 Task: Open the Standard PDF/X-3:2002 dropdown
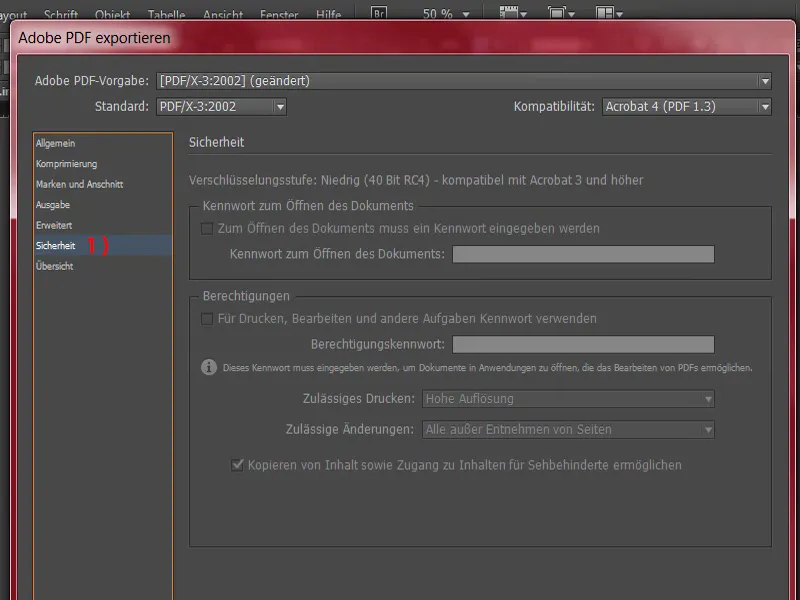(x=221, y=107)
